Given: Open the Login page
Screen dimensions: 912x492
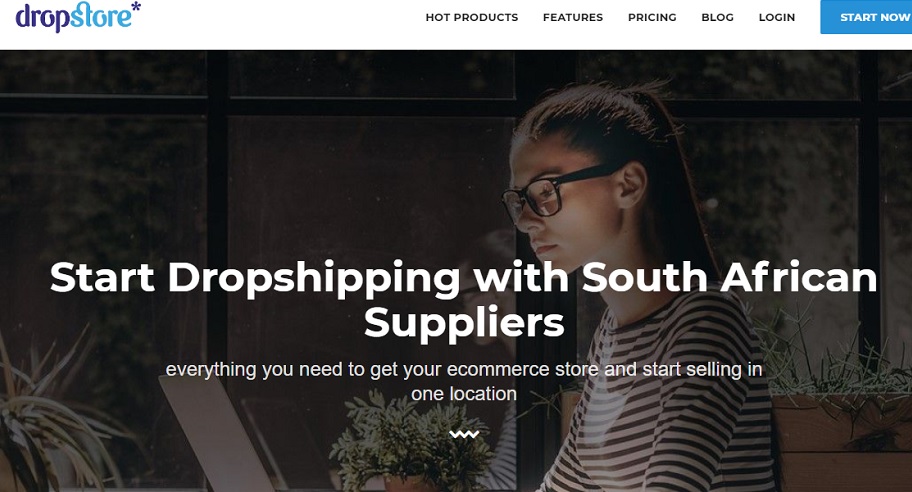Looking at the screenshot, I should (776, 17).
